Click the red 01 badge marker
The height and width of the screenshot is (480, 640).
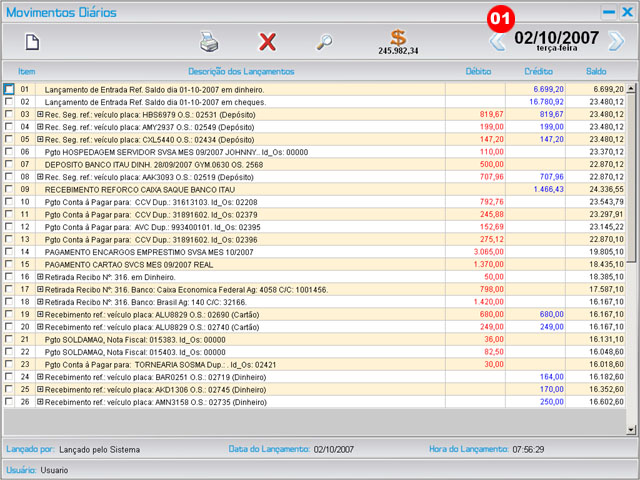pyautogui.click(x=499, y=19)
